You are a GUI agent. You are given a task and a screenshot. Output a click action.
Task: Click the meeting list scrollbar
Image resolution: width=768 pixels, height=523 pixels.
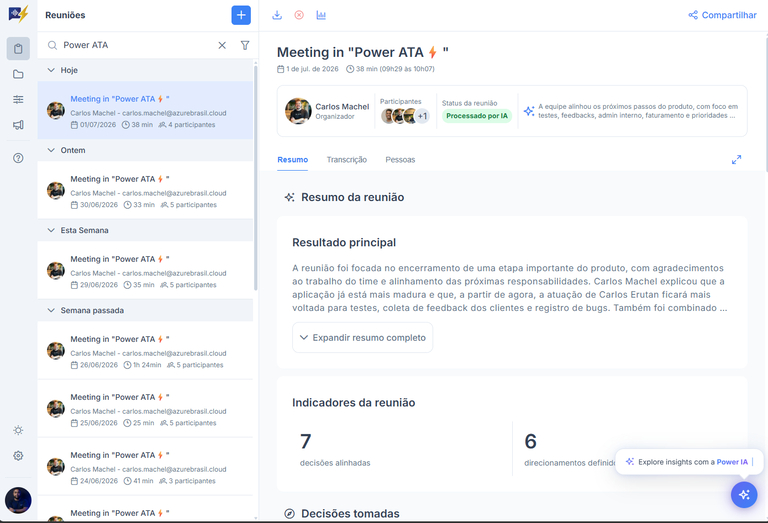point(255,176)
